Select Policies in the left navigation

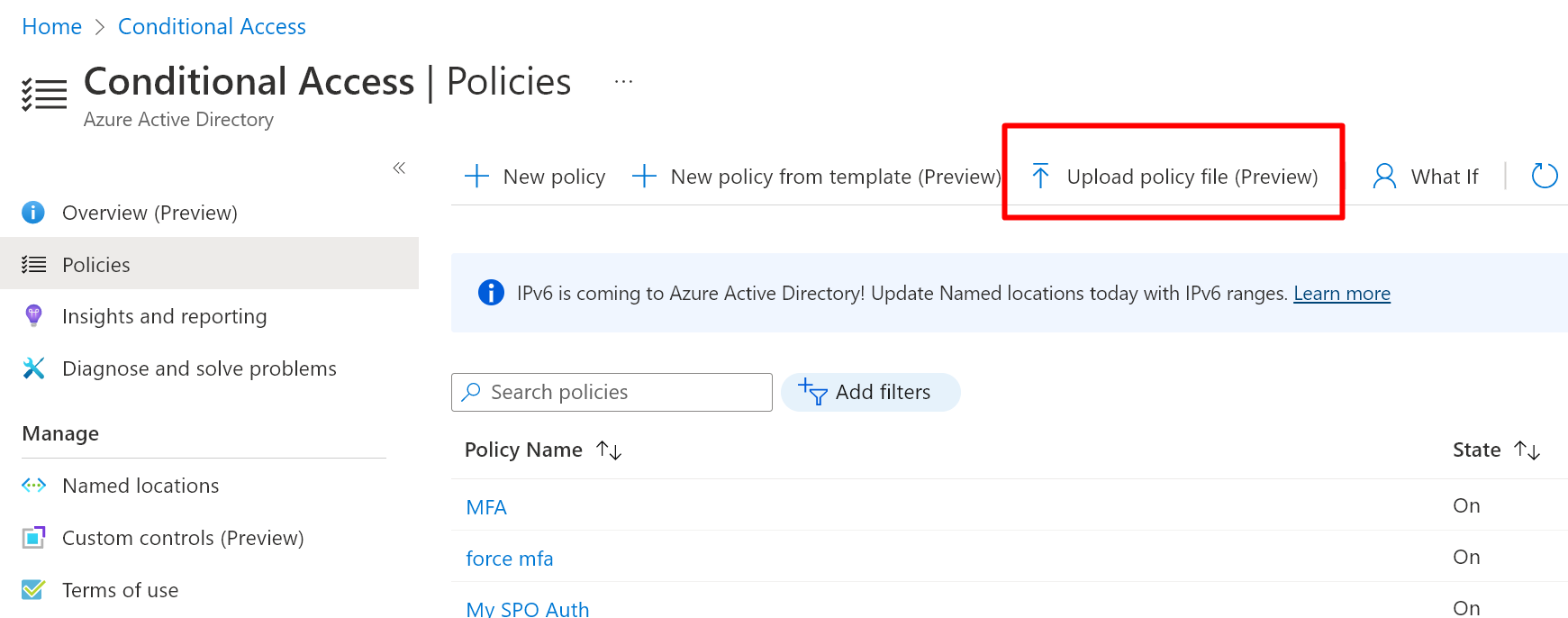(96, 265)
